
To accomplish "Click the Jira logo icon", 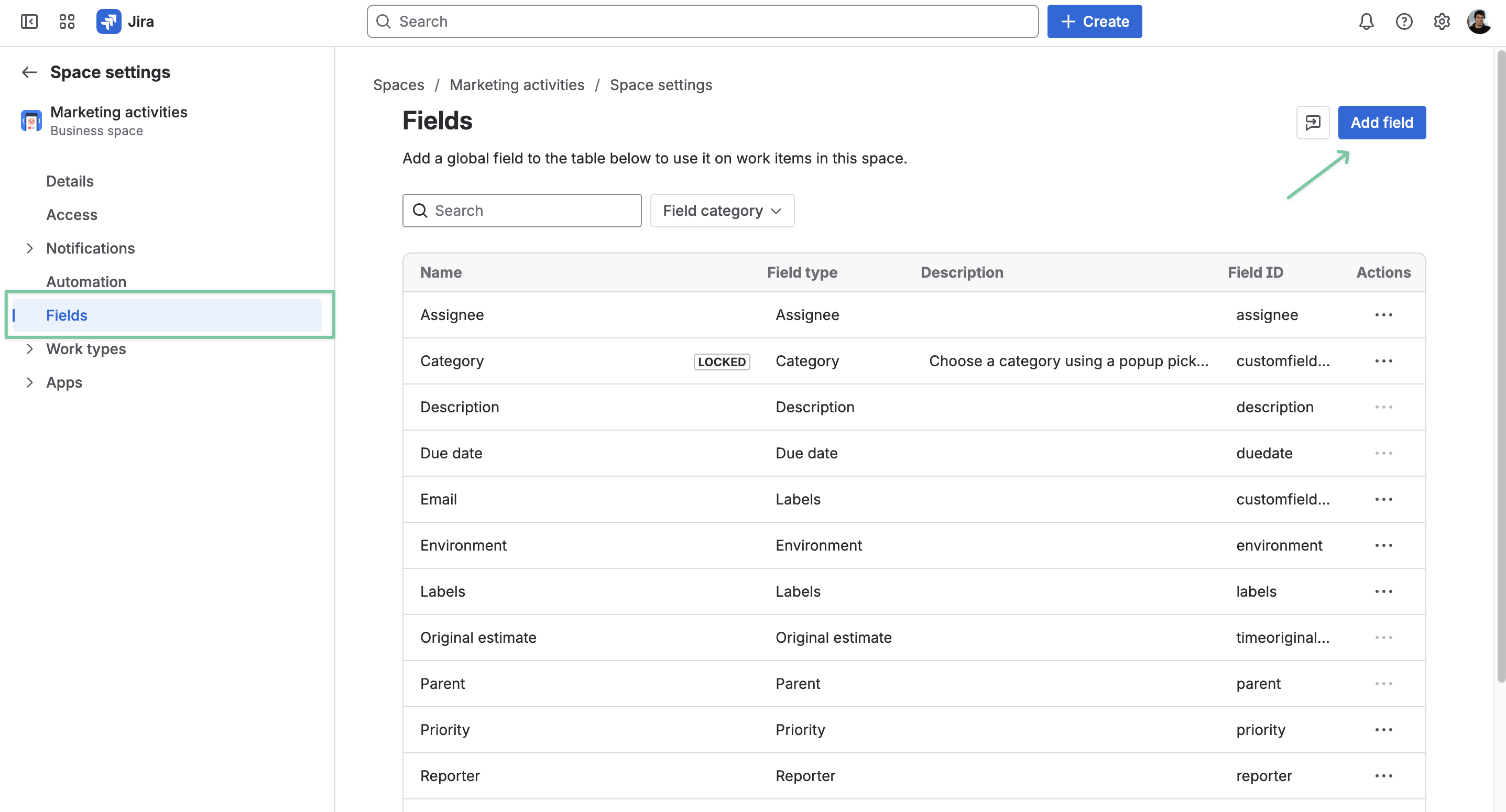I will (x=109, y=21).
